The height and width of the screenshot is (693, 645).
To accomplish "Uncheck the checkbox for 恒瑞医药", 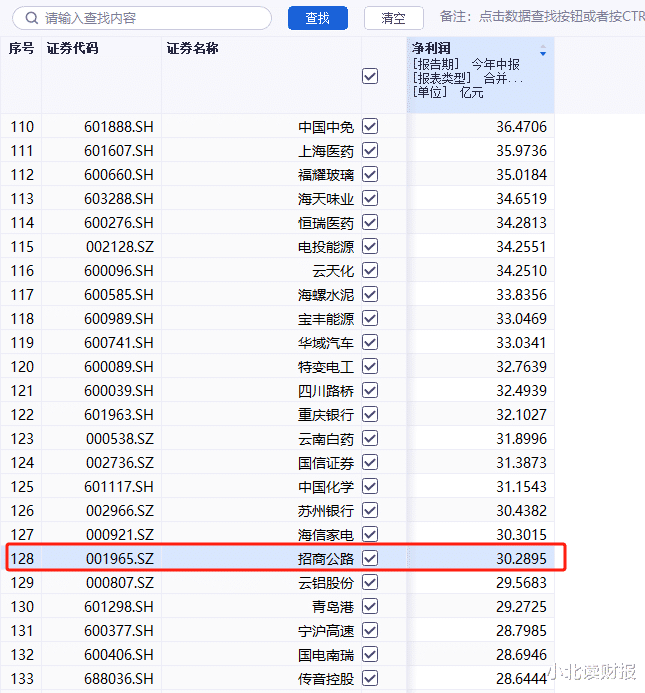I will [370, 222].
